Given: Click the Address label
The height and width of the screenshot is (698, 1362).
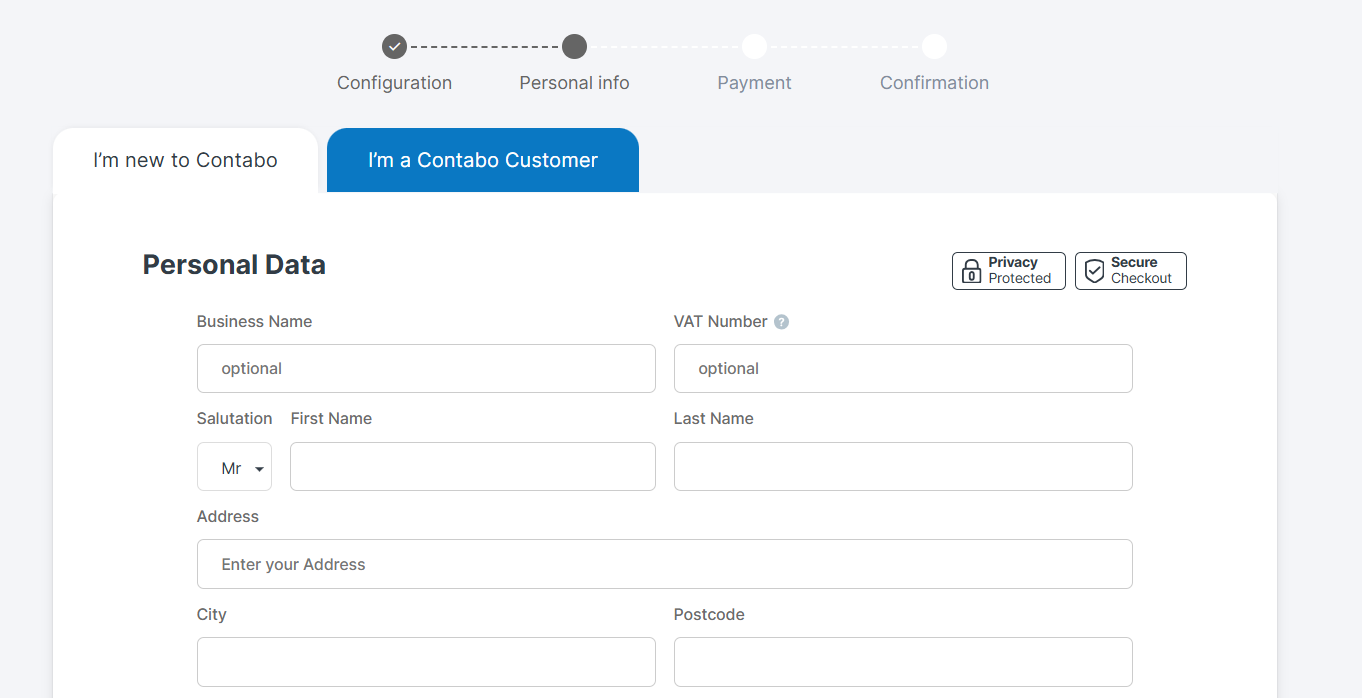Looking at the screenshot, I should (x=228, y=517).
